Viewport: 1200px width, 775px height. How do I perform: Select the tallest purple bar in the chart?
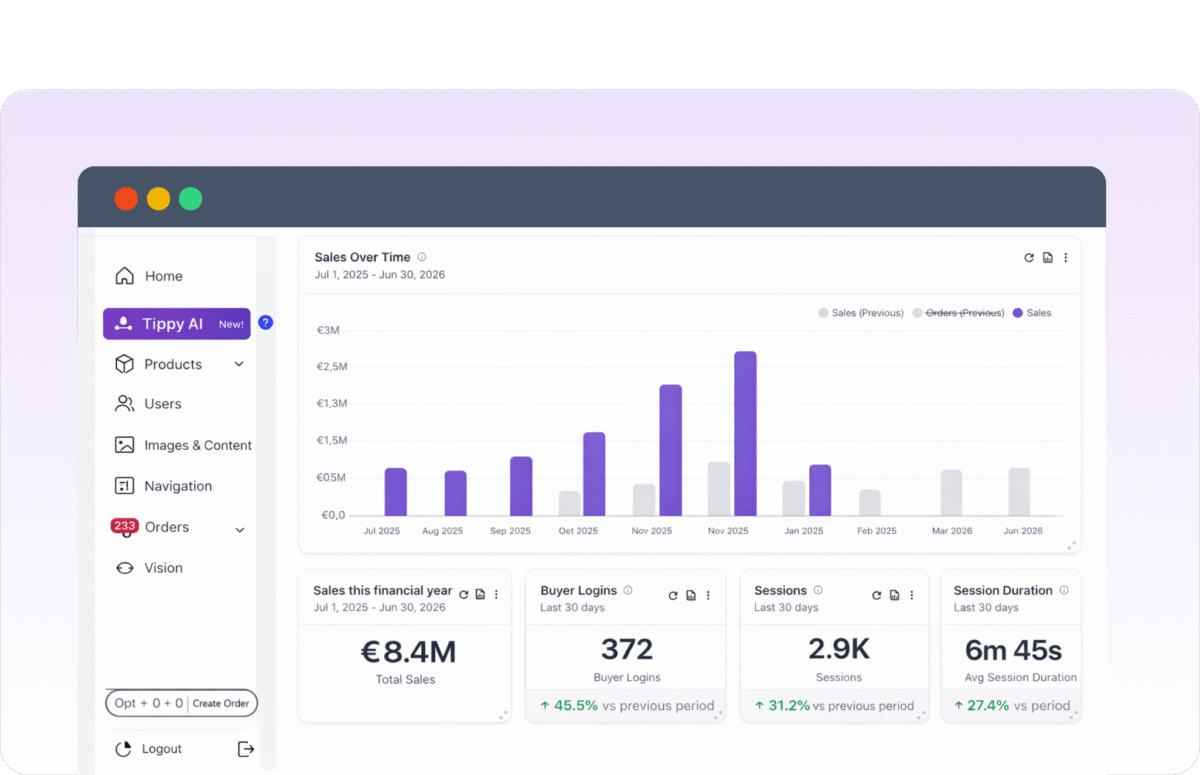pos(745,432)
